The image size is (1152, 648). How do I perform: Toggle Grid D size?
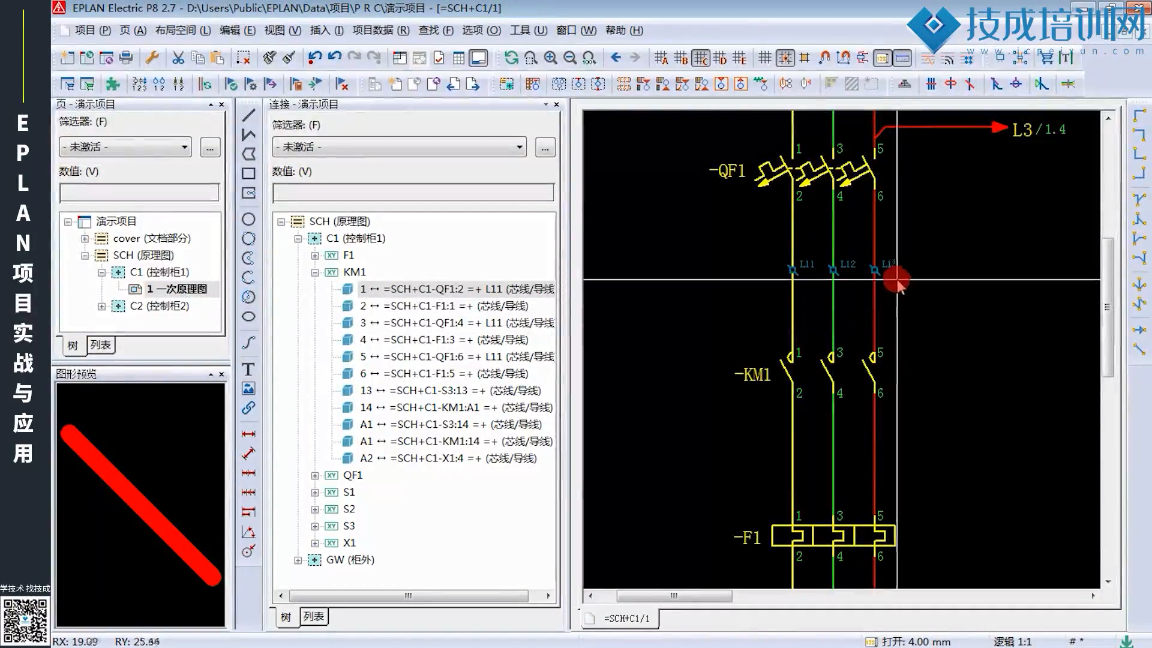click(x=720, y=57)
